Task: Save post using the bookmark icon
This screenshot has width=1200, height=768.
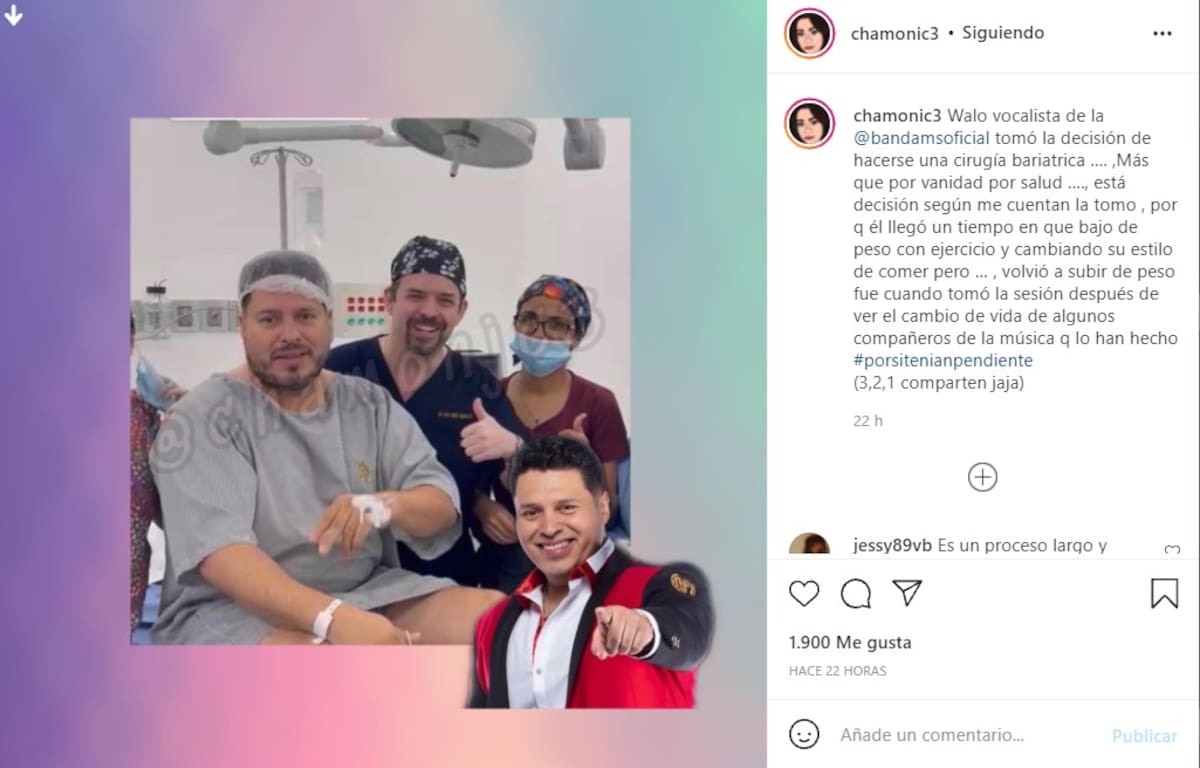Action: click(x=1164, y=593)
